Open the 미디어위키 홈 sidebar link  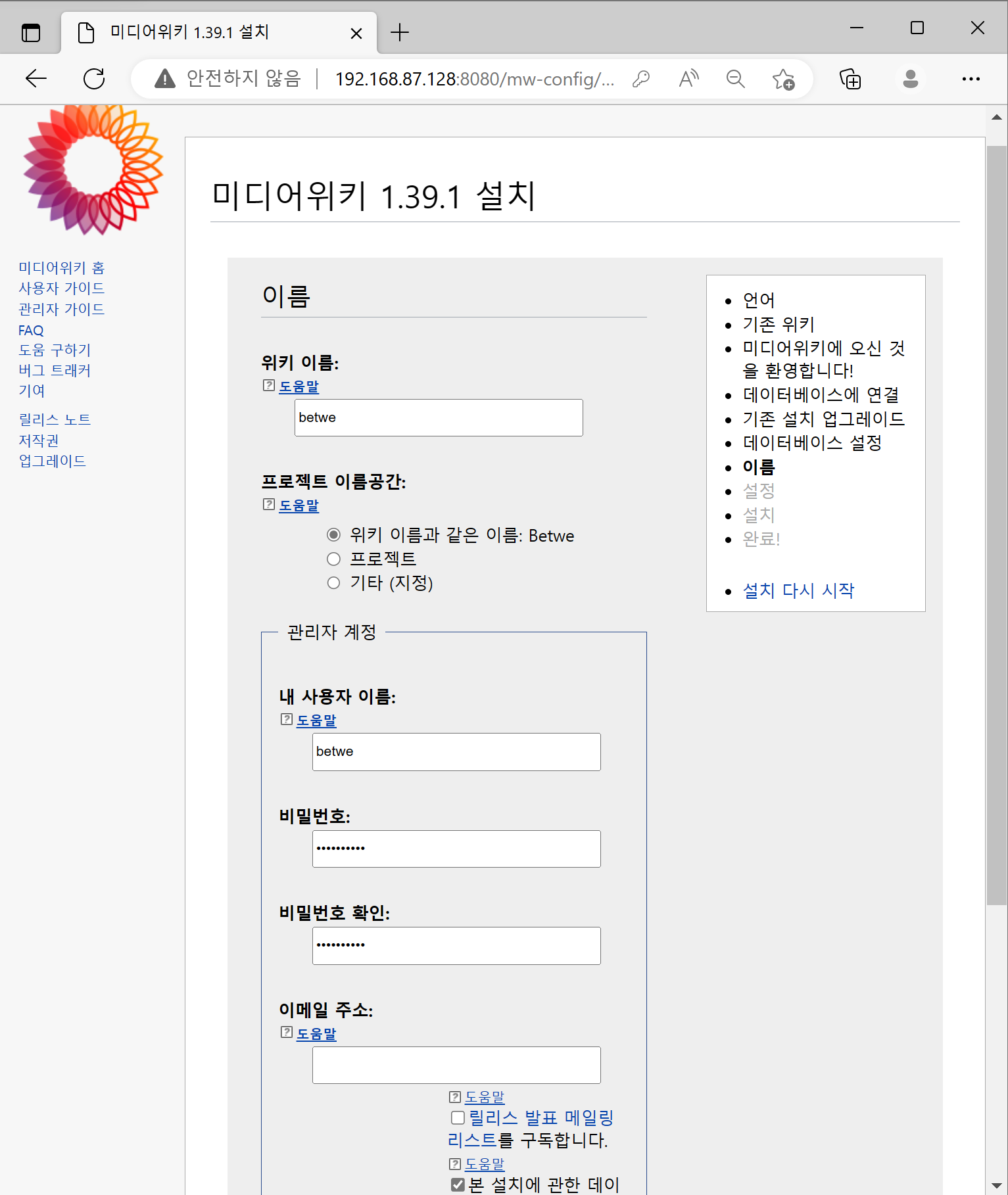[x=62, y=268]
